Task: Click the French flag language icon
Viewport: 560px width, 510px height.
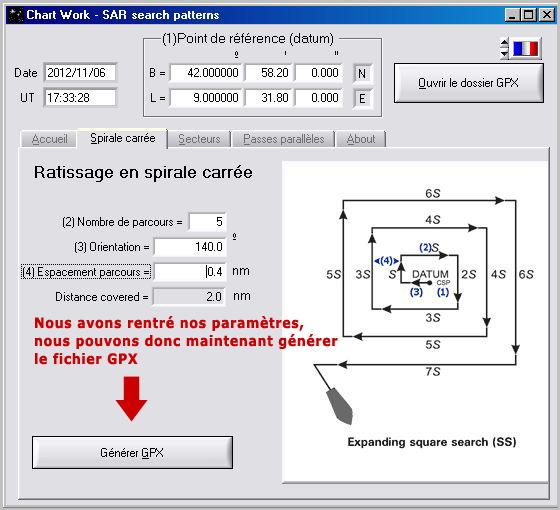Action: pos(525,49)
